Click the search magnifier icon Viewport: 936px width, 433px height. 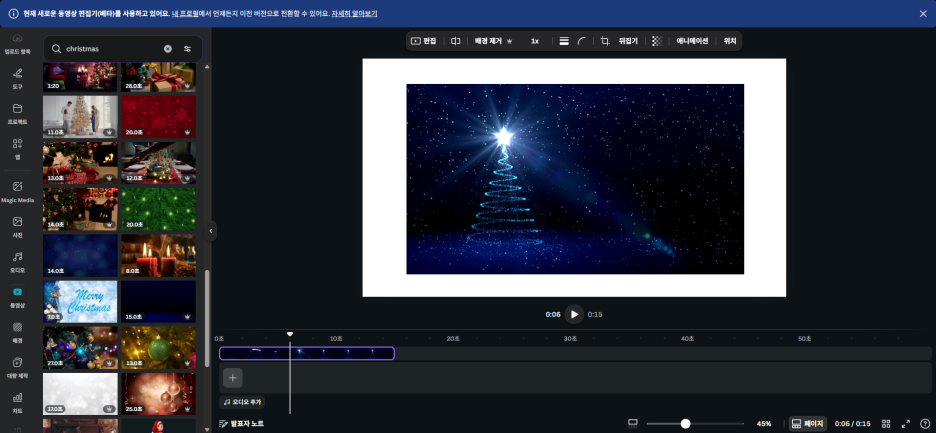(x=56, y=49)
